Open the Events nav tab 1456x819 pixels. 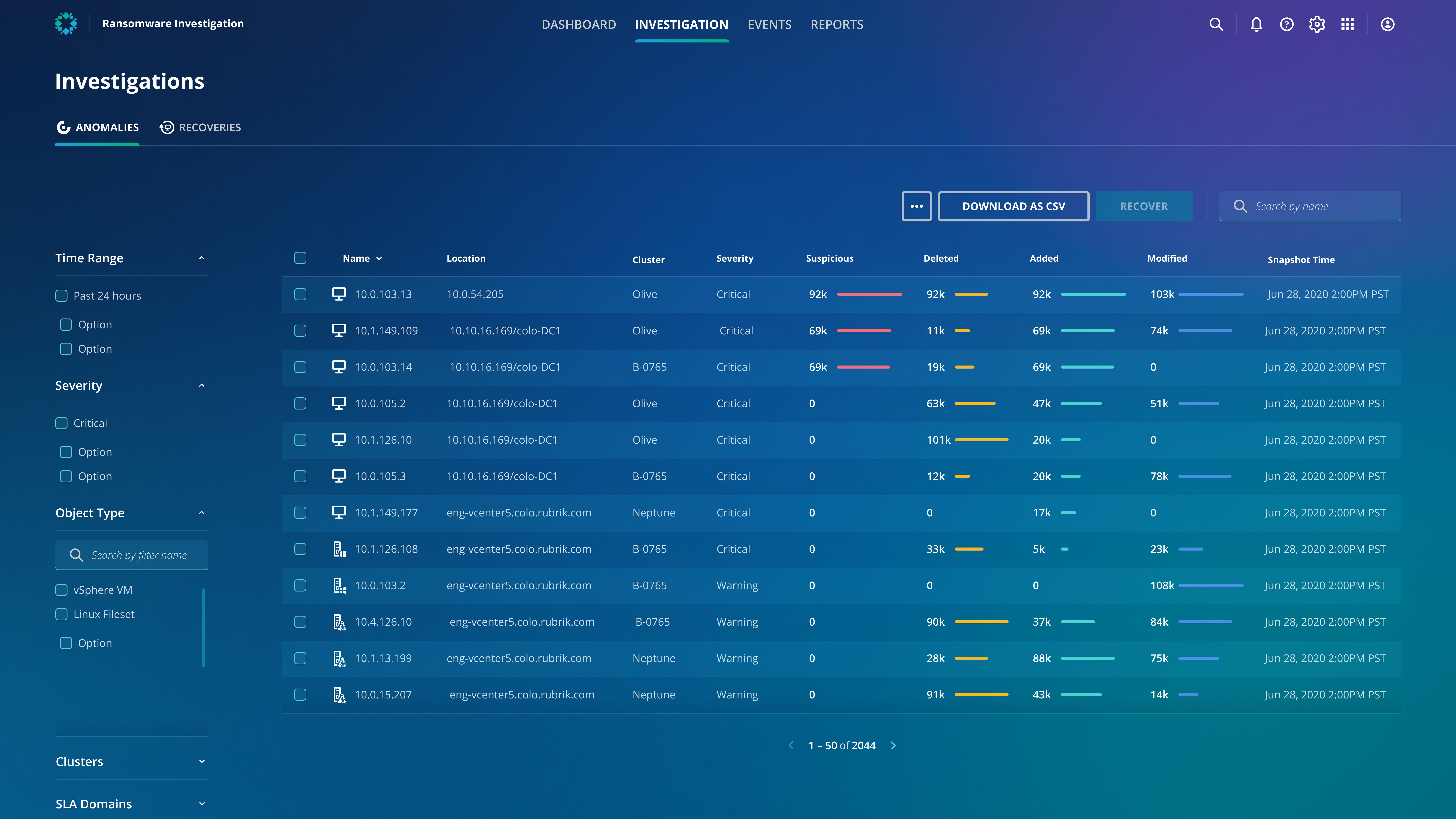770,24
